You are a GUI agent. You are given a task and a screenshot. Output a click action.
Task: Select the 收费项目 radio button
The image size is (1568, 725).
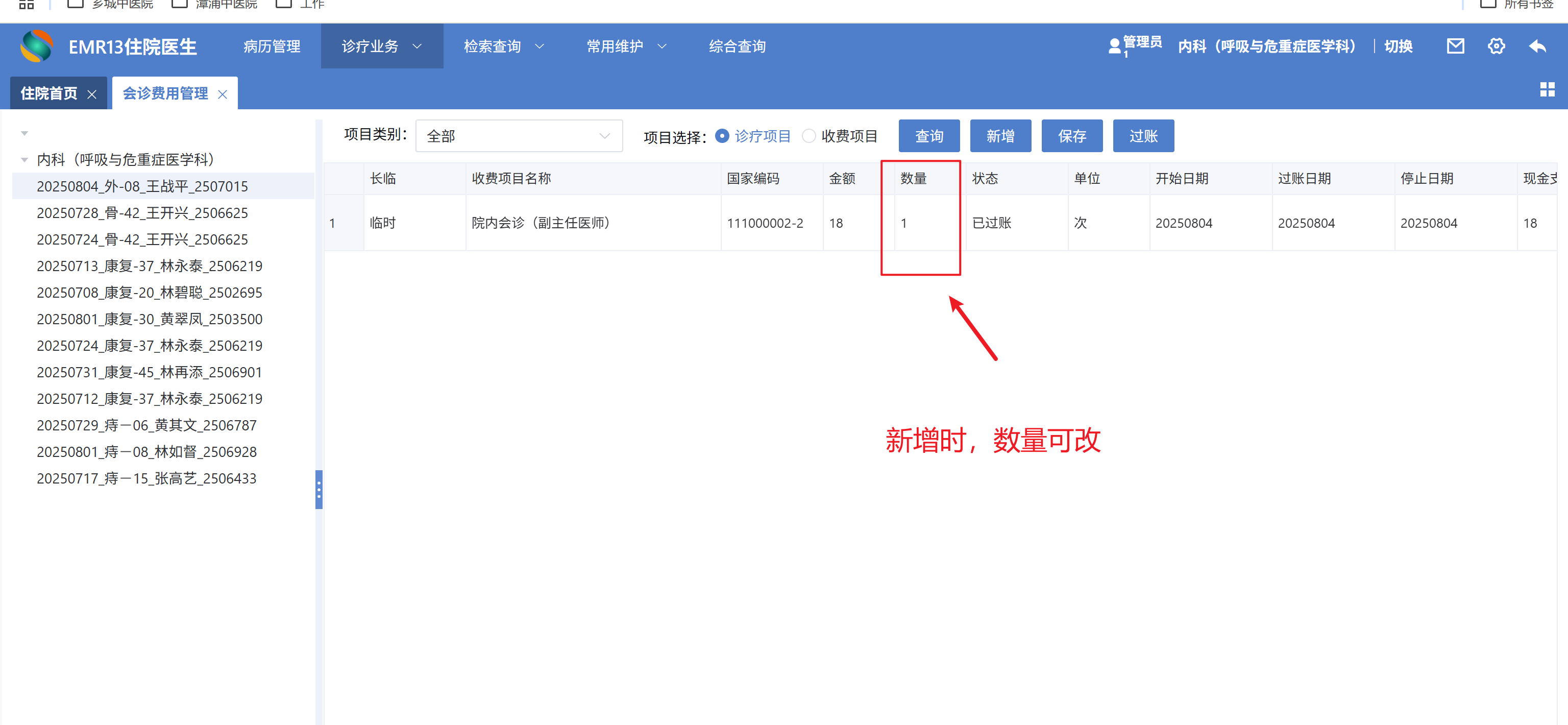(x=808, y=136)
